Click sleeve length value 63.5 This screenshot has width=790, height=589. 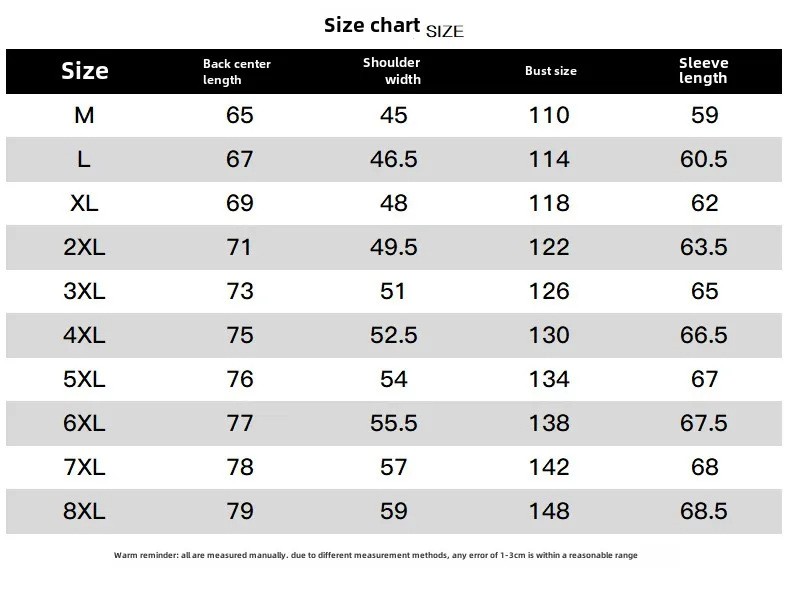pos(704,247)
